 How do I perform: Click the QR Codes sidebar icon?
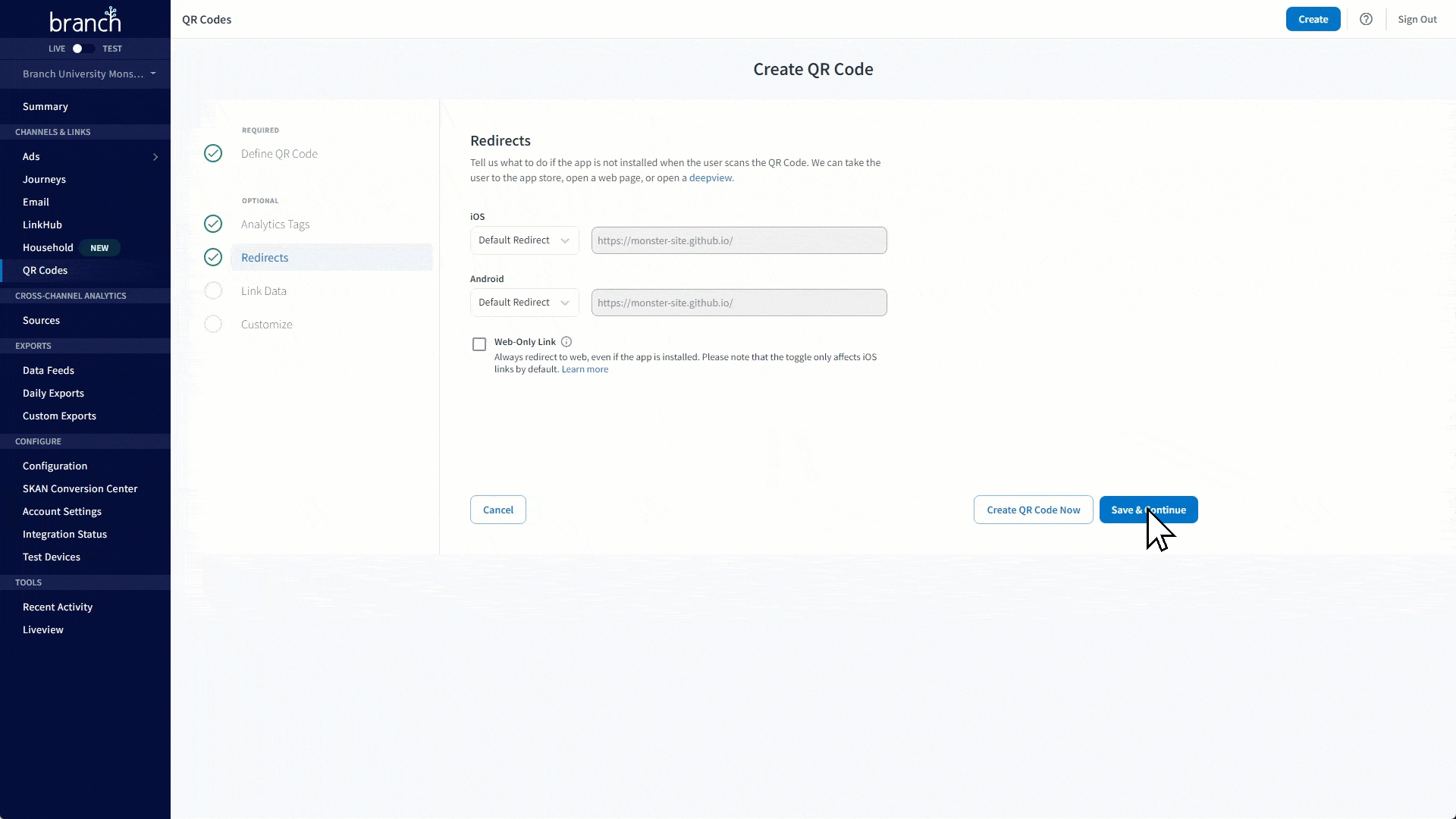coord(45,270)
